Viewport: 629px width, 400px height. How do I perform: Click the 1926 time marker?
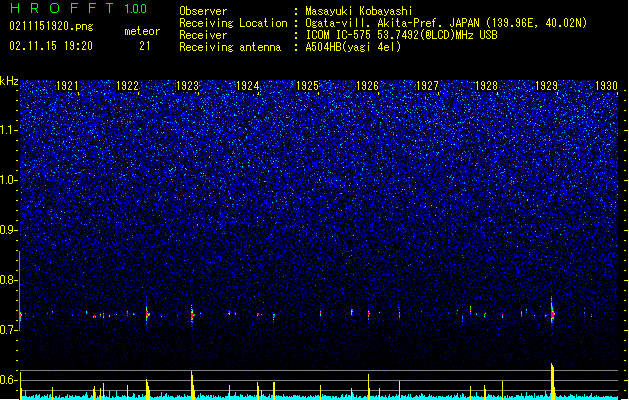[x=367, y=86]
